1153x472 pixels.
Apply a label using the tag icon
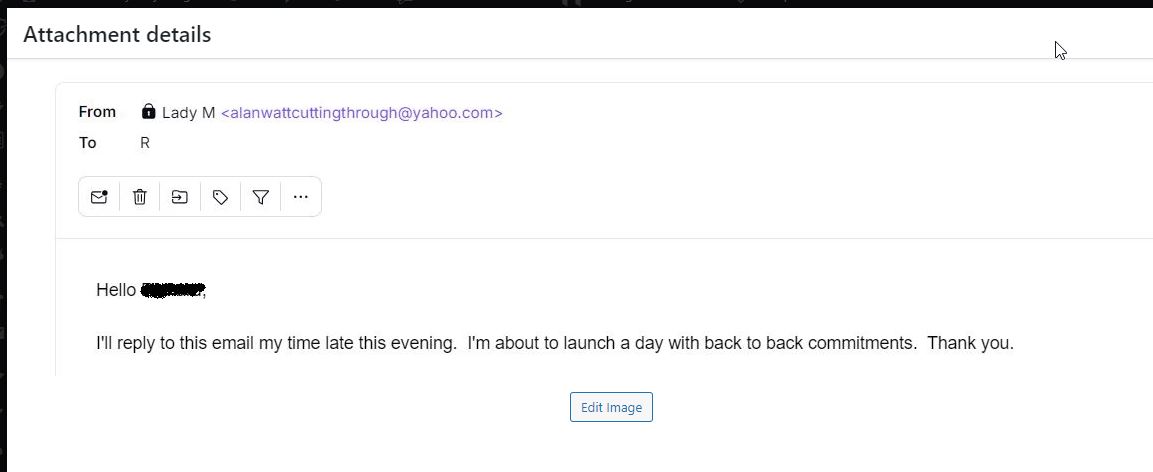pos(221,197)
